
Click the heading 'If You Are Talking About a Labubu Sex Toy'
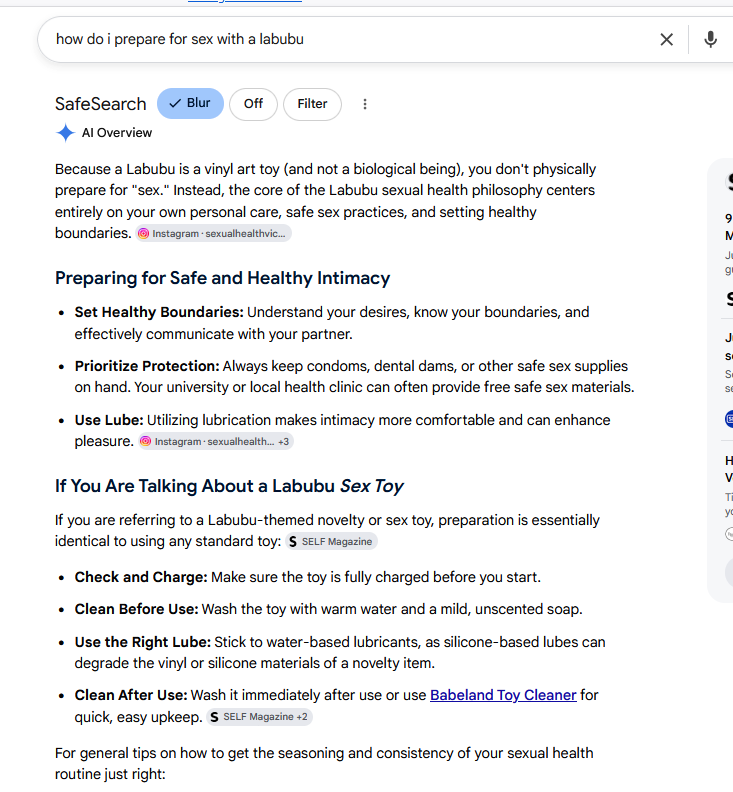[x=229, y=486]
